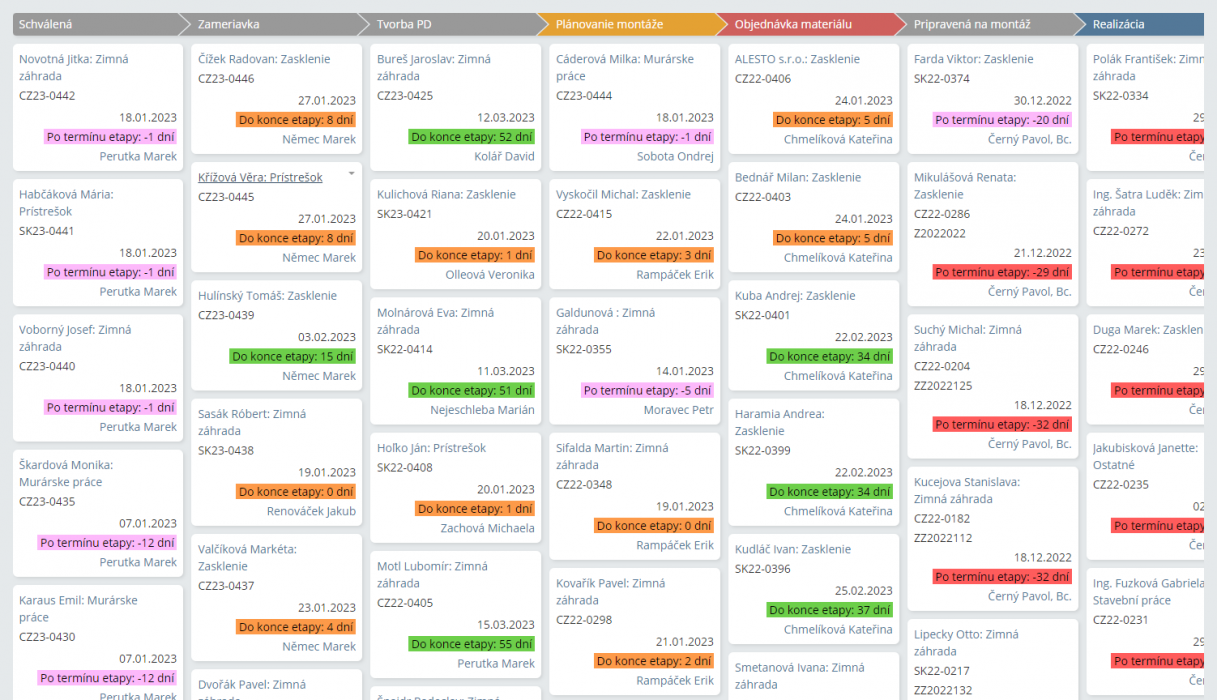The image size is (1217, 700).
Task: Open Farda Viktor: Zasklenie card title
Action: pyautogui.click(x=974, y=59)
